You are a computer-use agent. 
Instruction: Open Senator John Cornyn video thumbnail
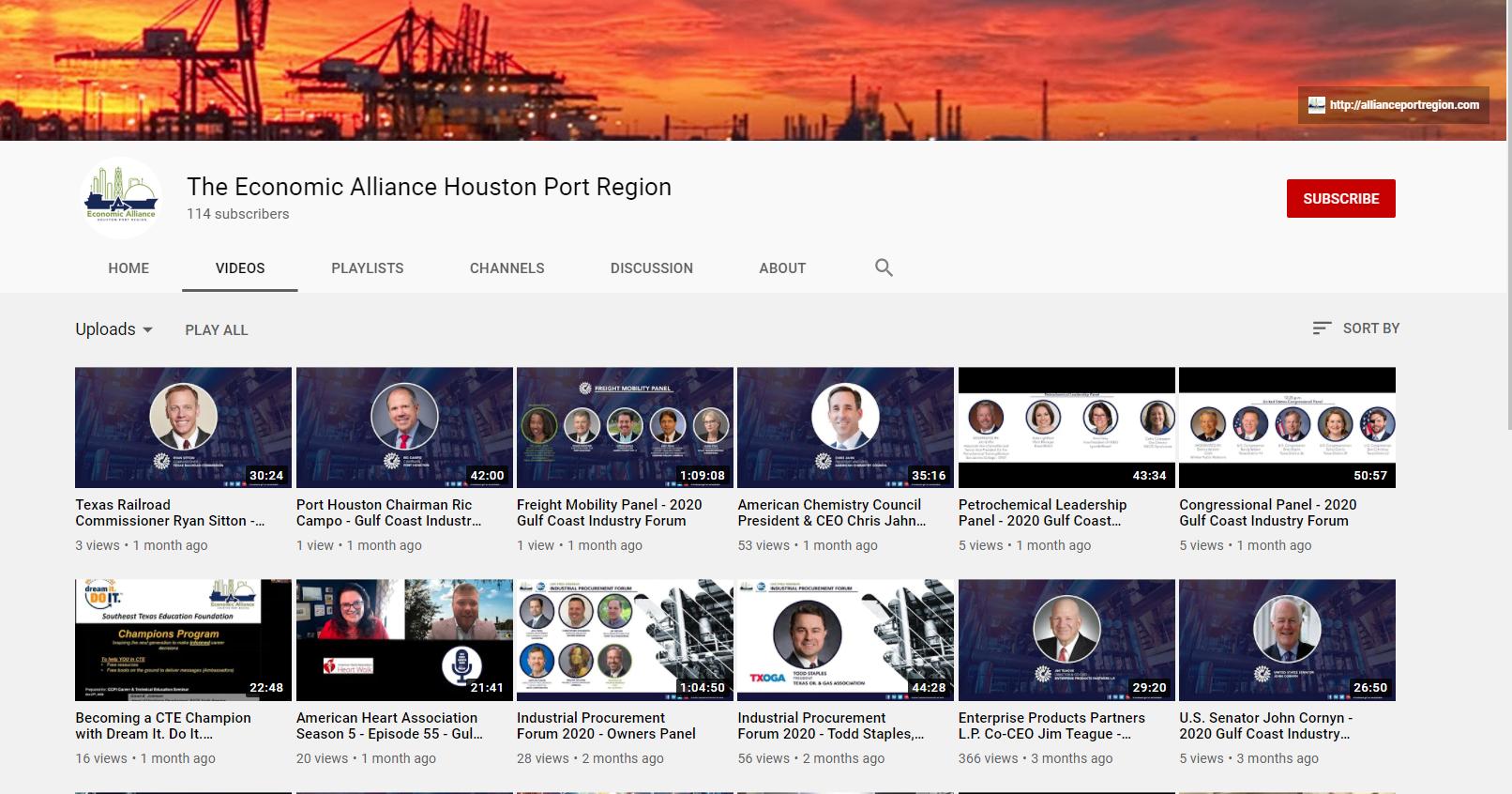click(x=1288, y=640)
